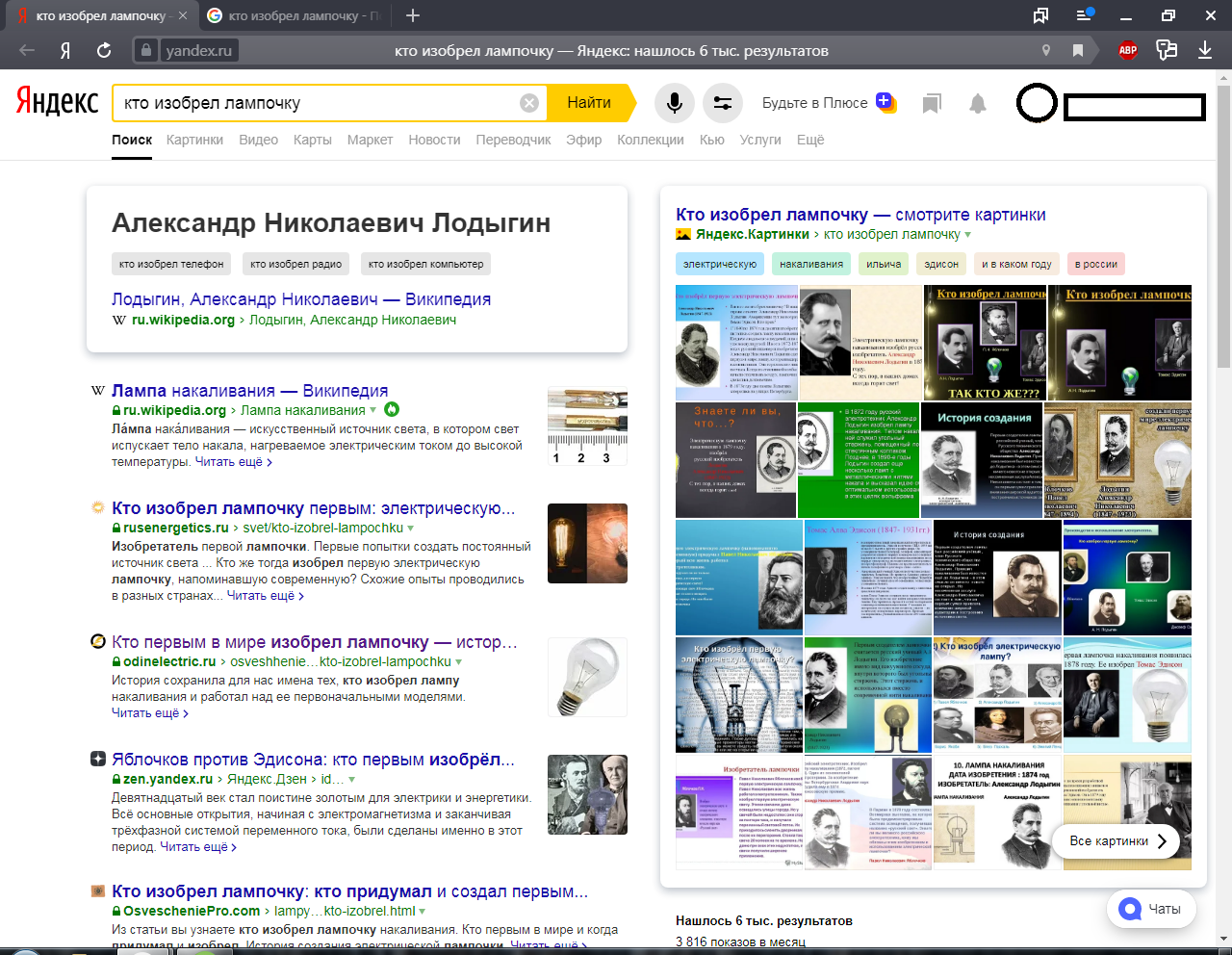Select suggestion 'кто изобрел радио'

295,264
